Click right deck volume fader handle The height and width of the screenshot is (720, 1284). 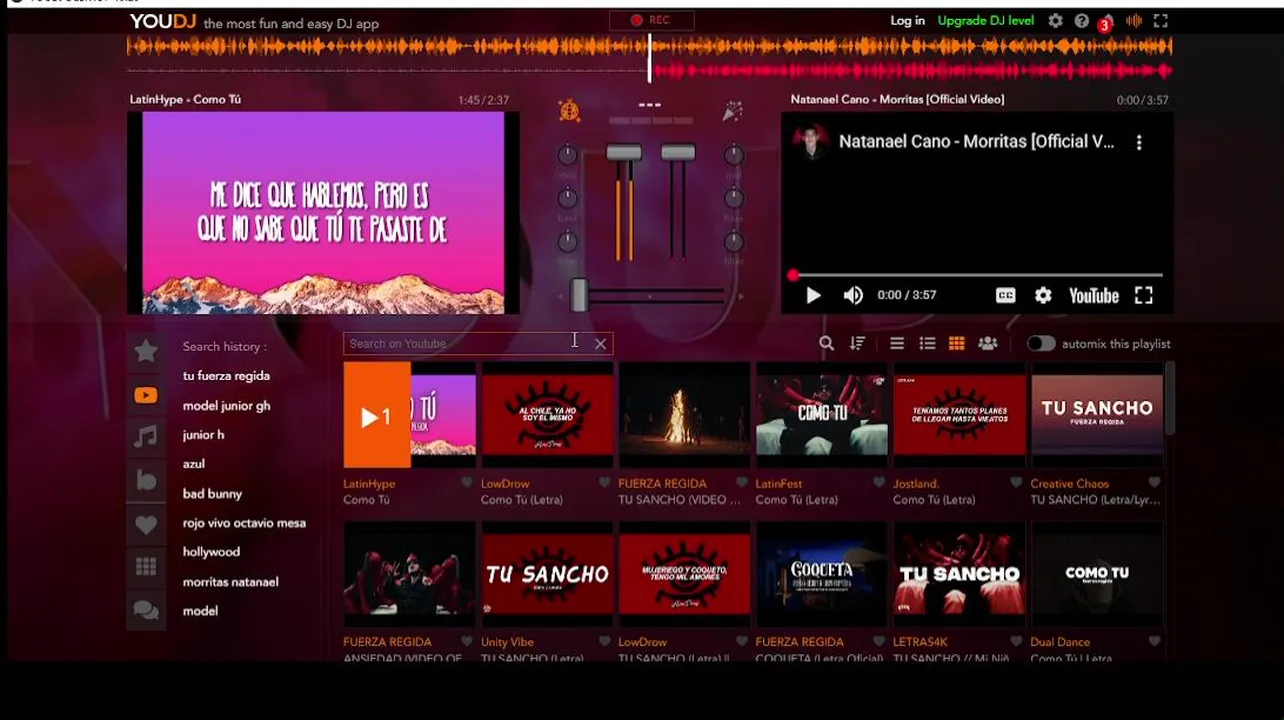point(678,152)
